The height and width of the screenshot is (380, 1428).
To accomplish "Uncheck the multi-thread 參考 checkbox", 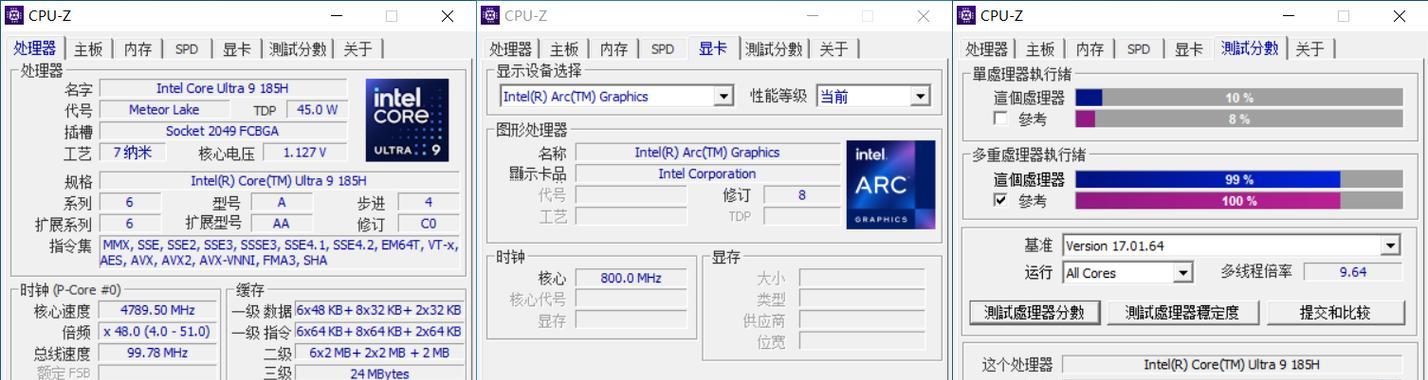I will coord(1000,200).
